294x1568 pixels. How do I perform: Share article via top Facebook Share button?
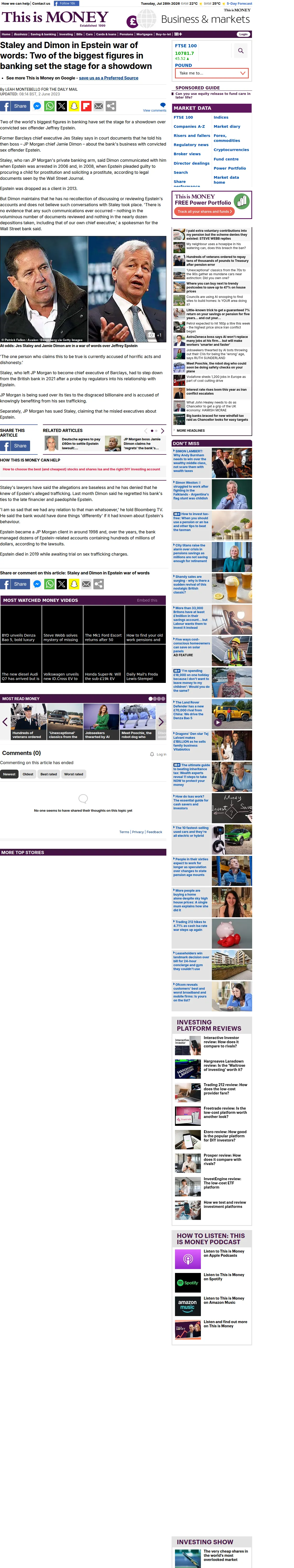15,106
